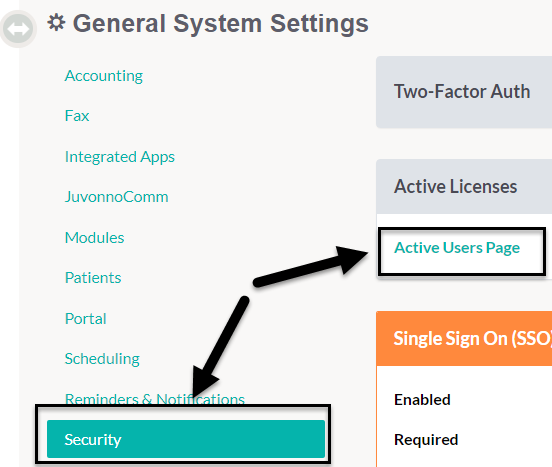The height and width of the screenshot is (467, 552).
Task: Select the highlighted Security tab
Action: coord(186,439)
